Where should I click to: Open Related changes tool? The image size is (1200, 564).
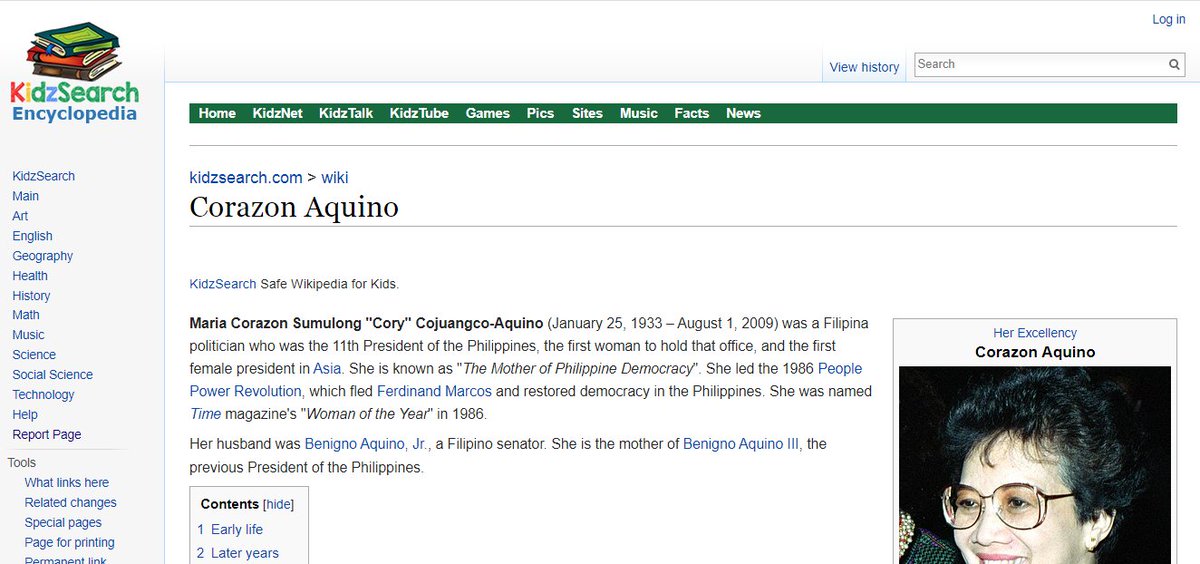pyautogui.click(x=71, y=503)
